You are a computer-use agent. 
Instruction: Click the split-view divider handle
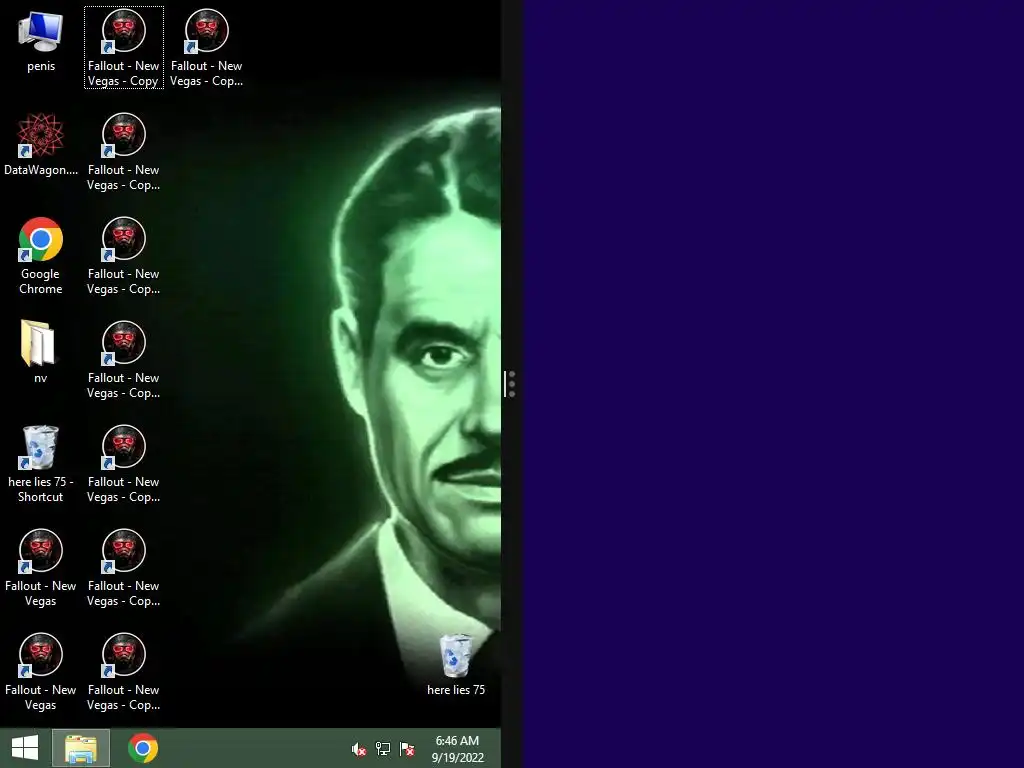[511, 384]
